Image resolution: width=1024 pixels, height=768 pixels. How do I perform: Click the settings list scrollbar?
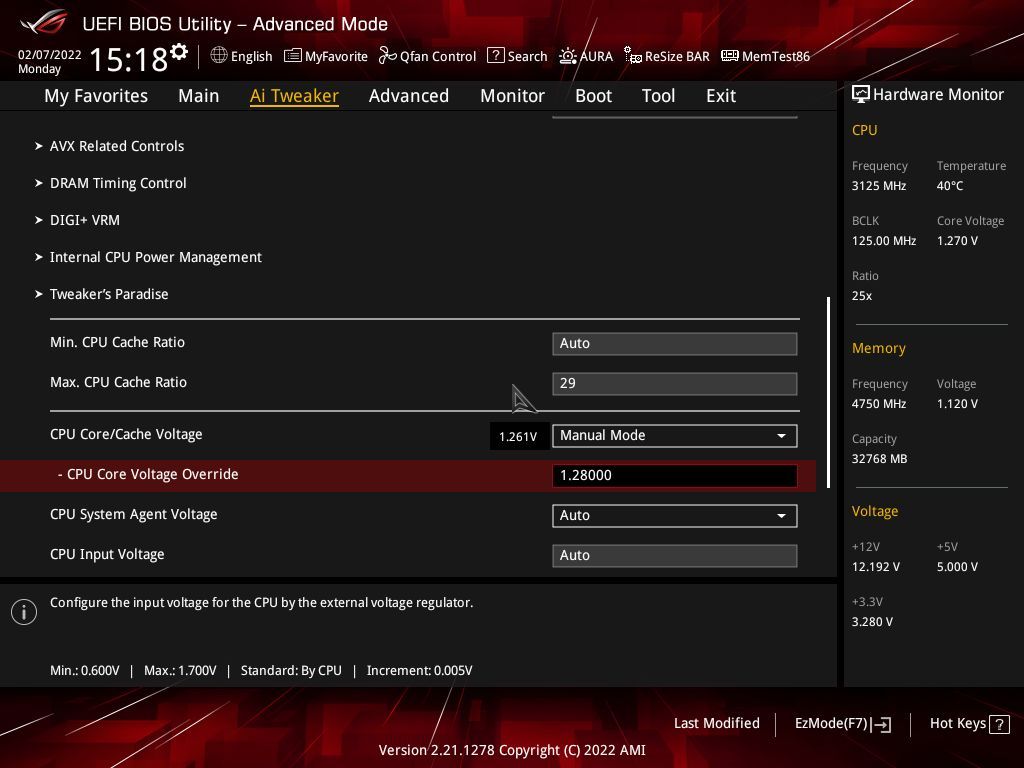[x=828, y=392]
